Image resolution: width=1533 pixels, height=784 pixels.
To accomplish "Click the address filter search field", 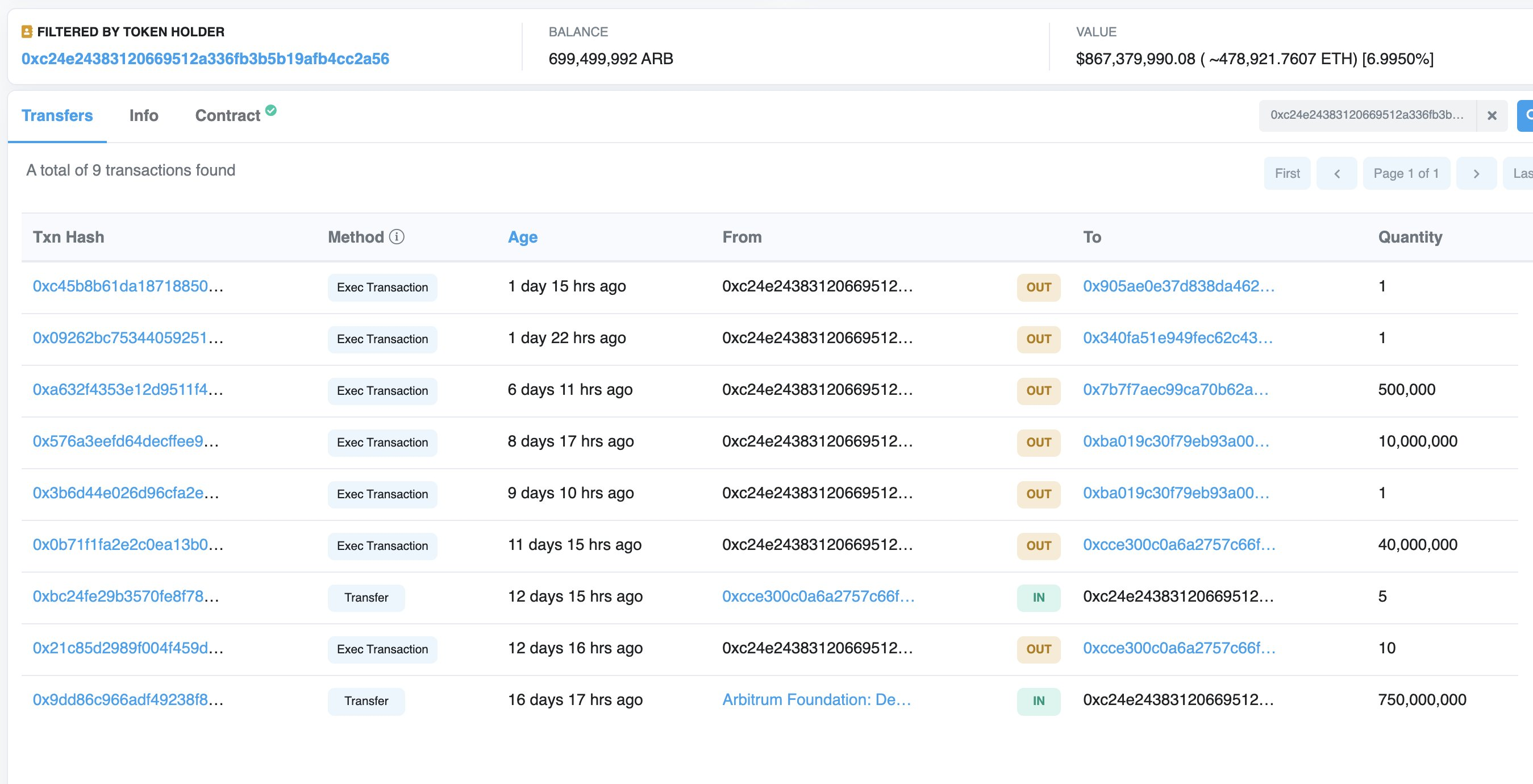I will (1367, 115).
